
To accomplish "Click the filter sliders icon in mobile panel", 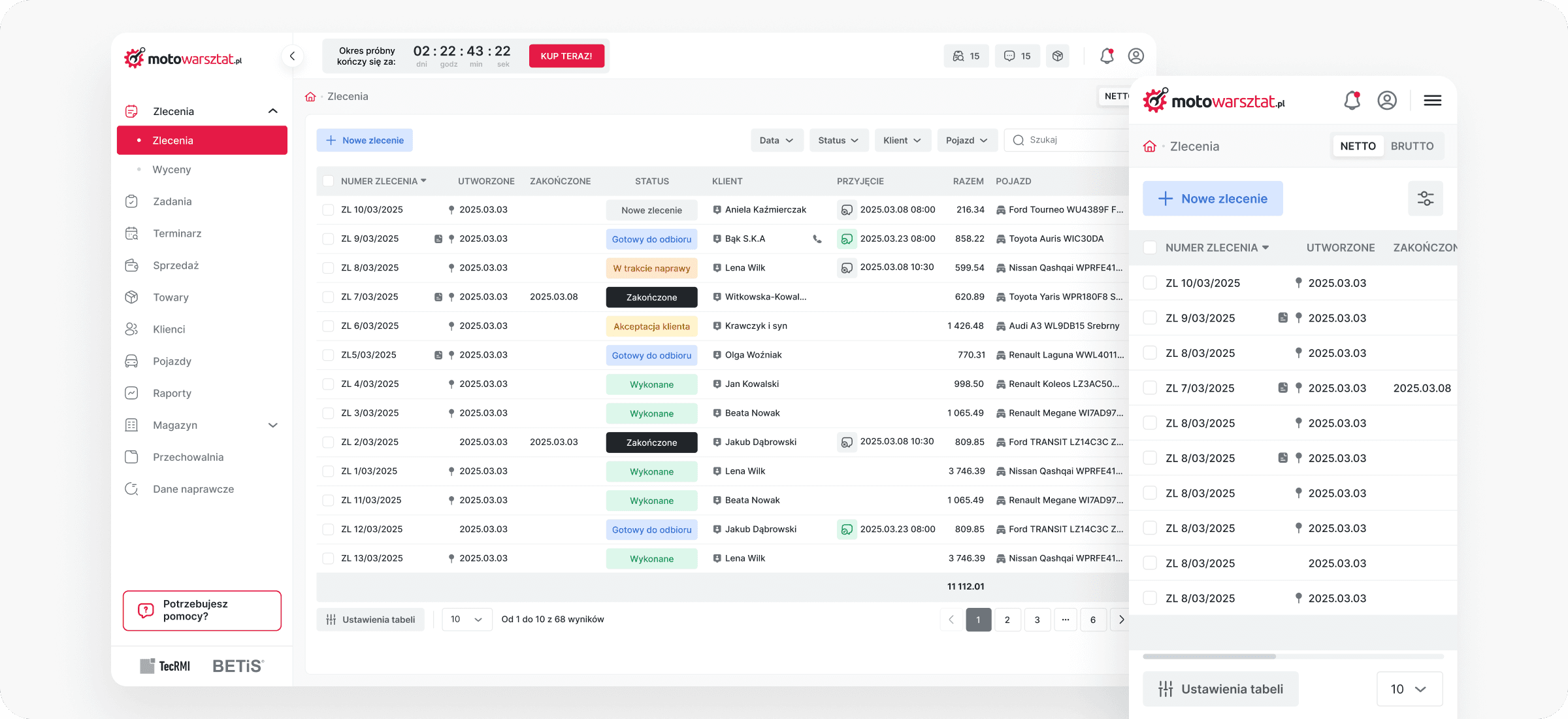I will [x=1425, y=198].
